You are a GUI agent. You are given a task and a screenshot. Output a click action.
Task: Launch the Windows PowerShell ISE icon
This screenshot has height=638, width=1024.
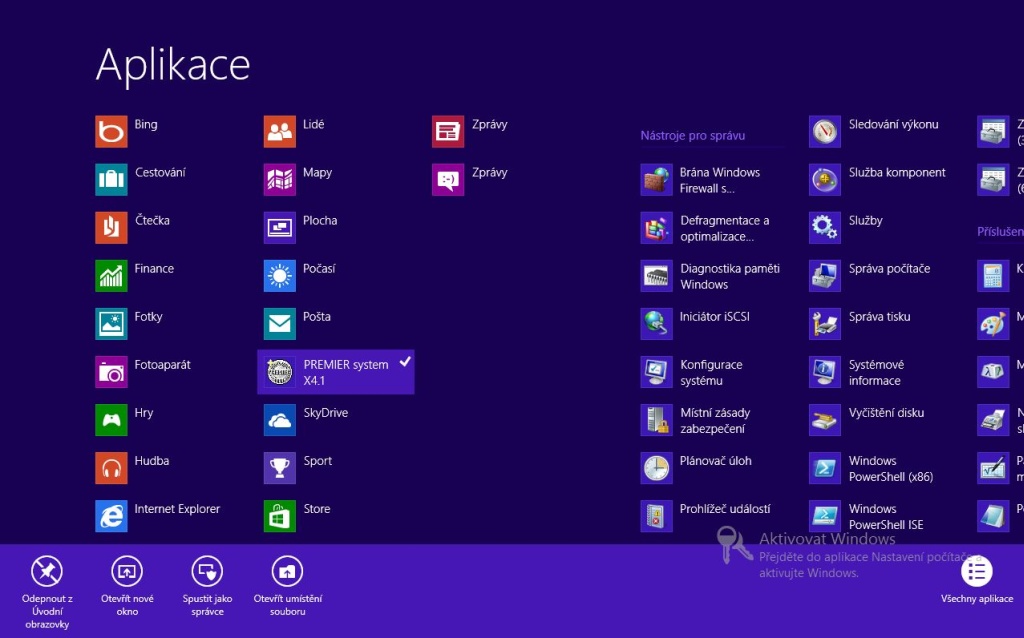point(825,515)
